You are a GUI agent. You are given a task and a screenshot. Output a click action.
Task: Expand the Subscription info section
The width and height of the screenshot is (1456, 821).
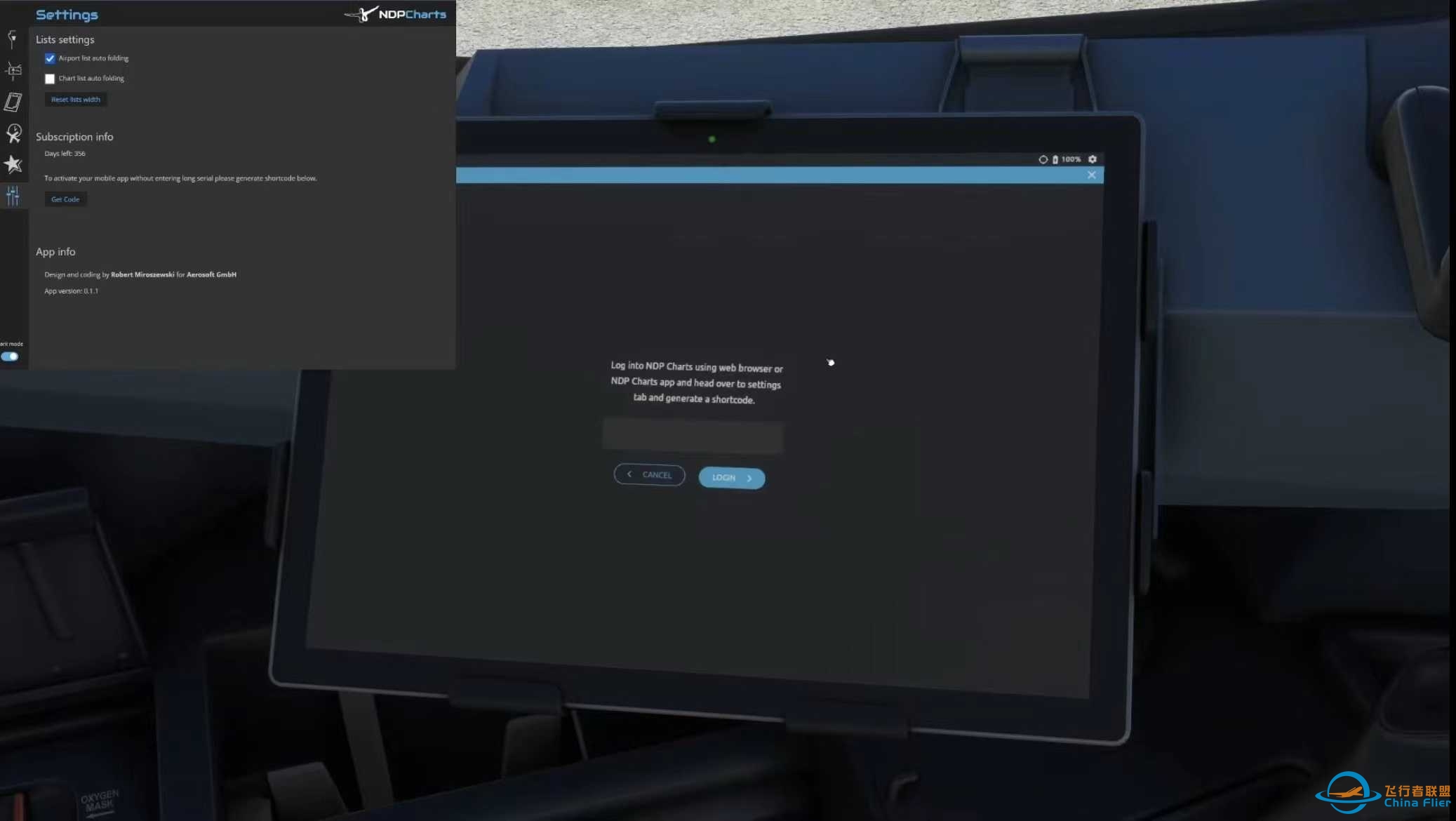pos(74,136)
